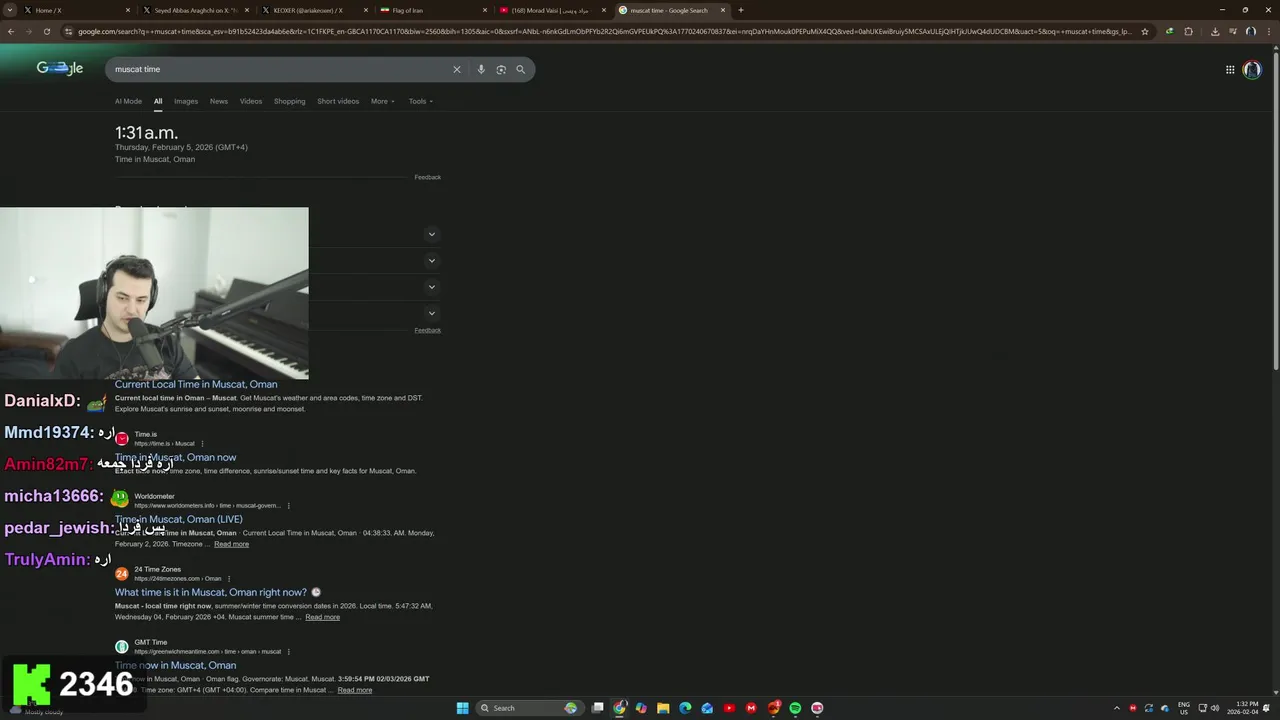Switch to Short videos results

(x=338, y=101)
